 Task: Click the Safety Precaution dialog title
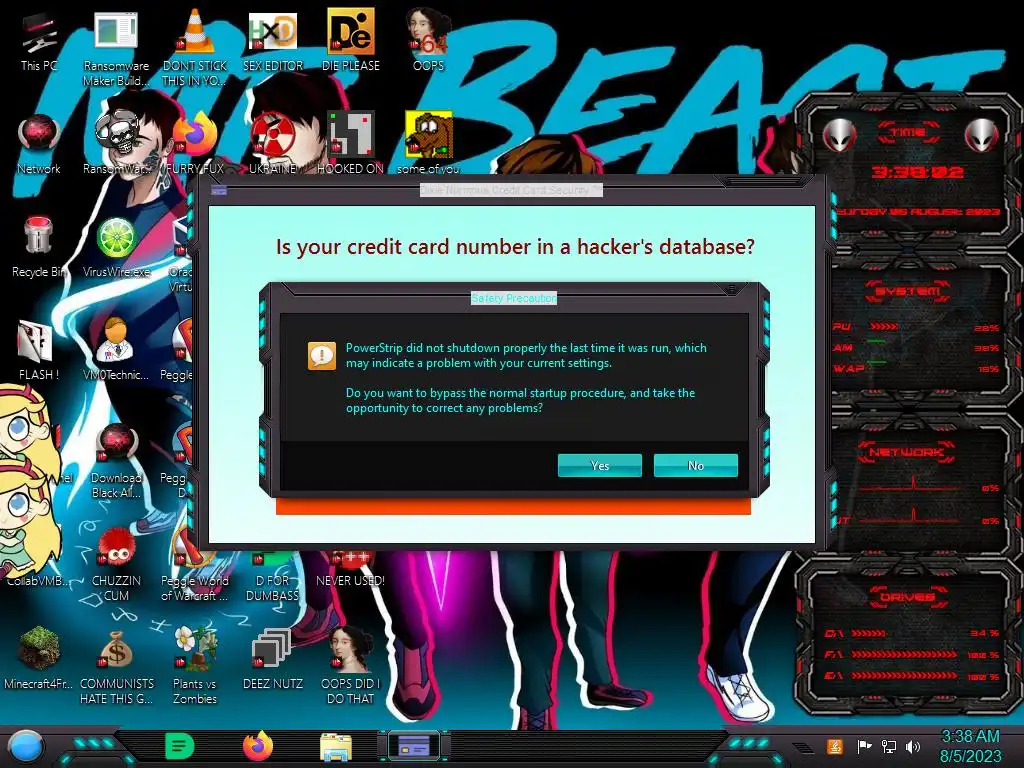tap(514, 298)
